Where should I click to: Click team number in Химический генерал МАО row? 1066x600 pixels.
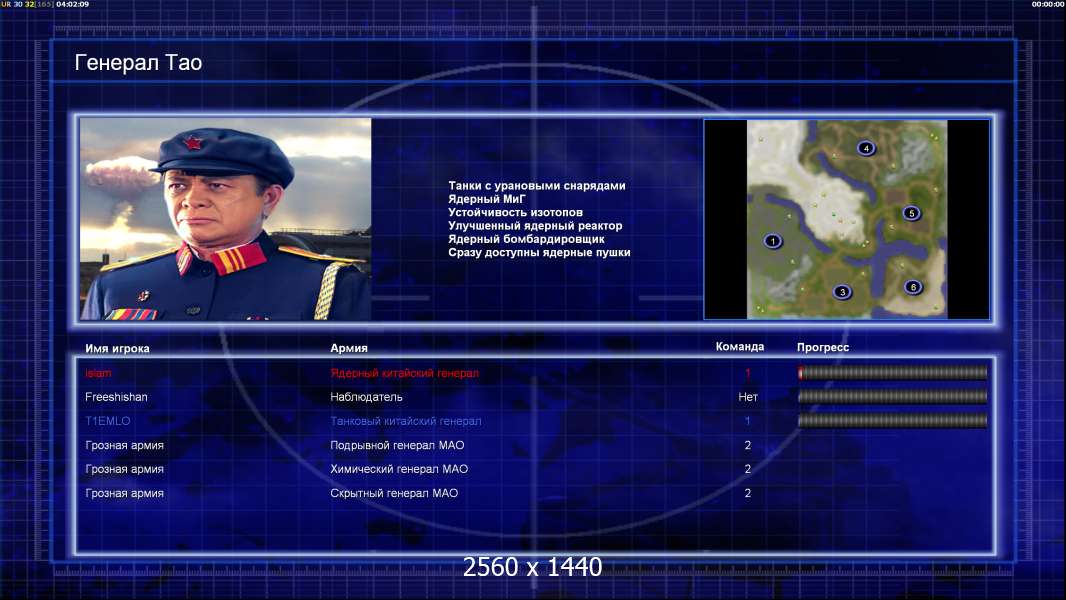[748, 469]
